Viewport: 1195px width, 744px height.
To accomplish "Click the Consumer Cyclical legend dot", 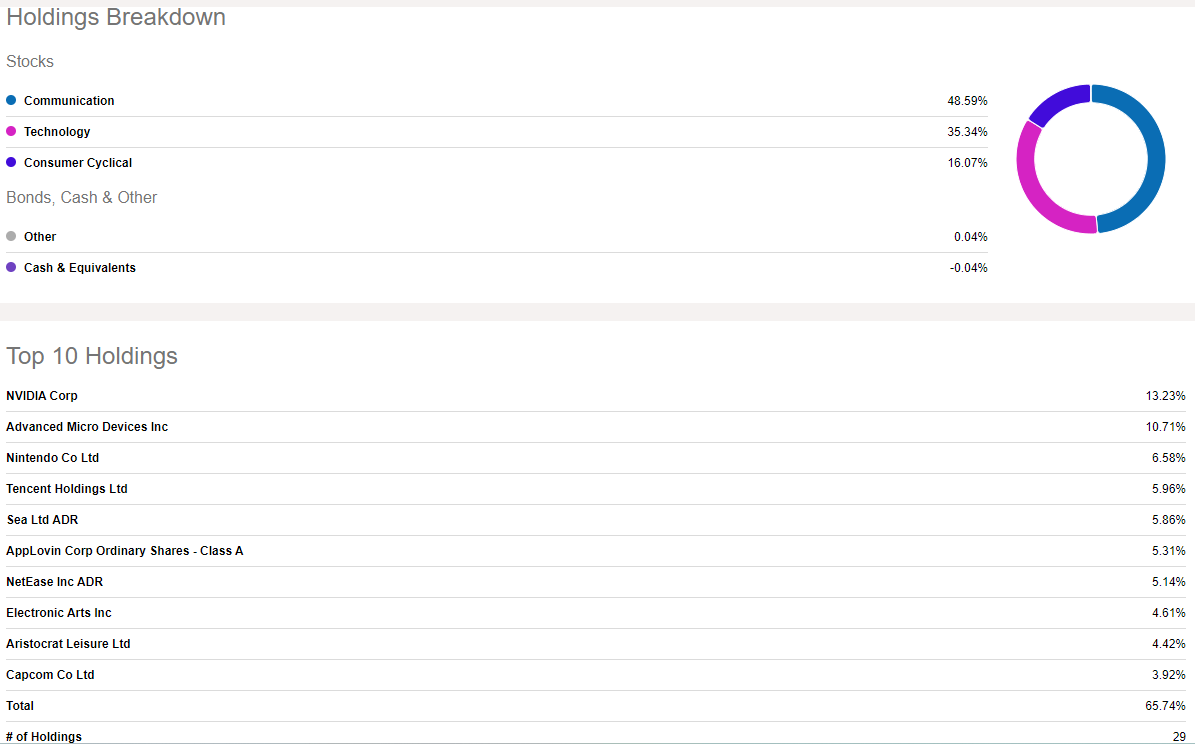I will click(11, 163).
